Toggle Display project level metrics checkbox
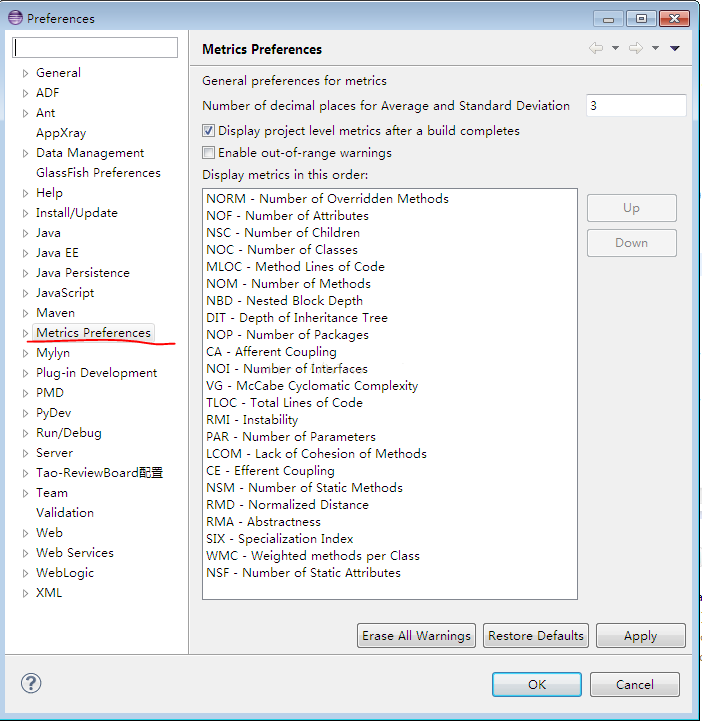702x721 pixels. point(208,131)
